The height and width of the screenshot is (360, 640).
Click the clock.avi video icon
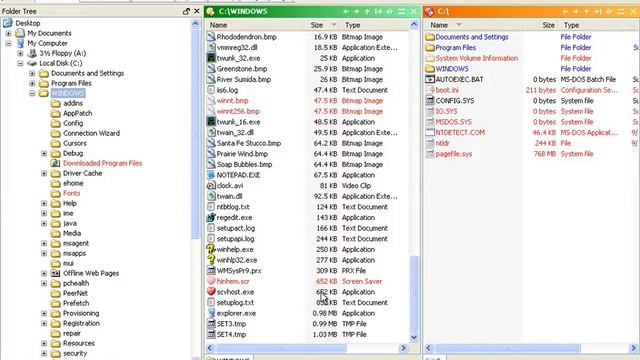coord(211,186)
